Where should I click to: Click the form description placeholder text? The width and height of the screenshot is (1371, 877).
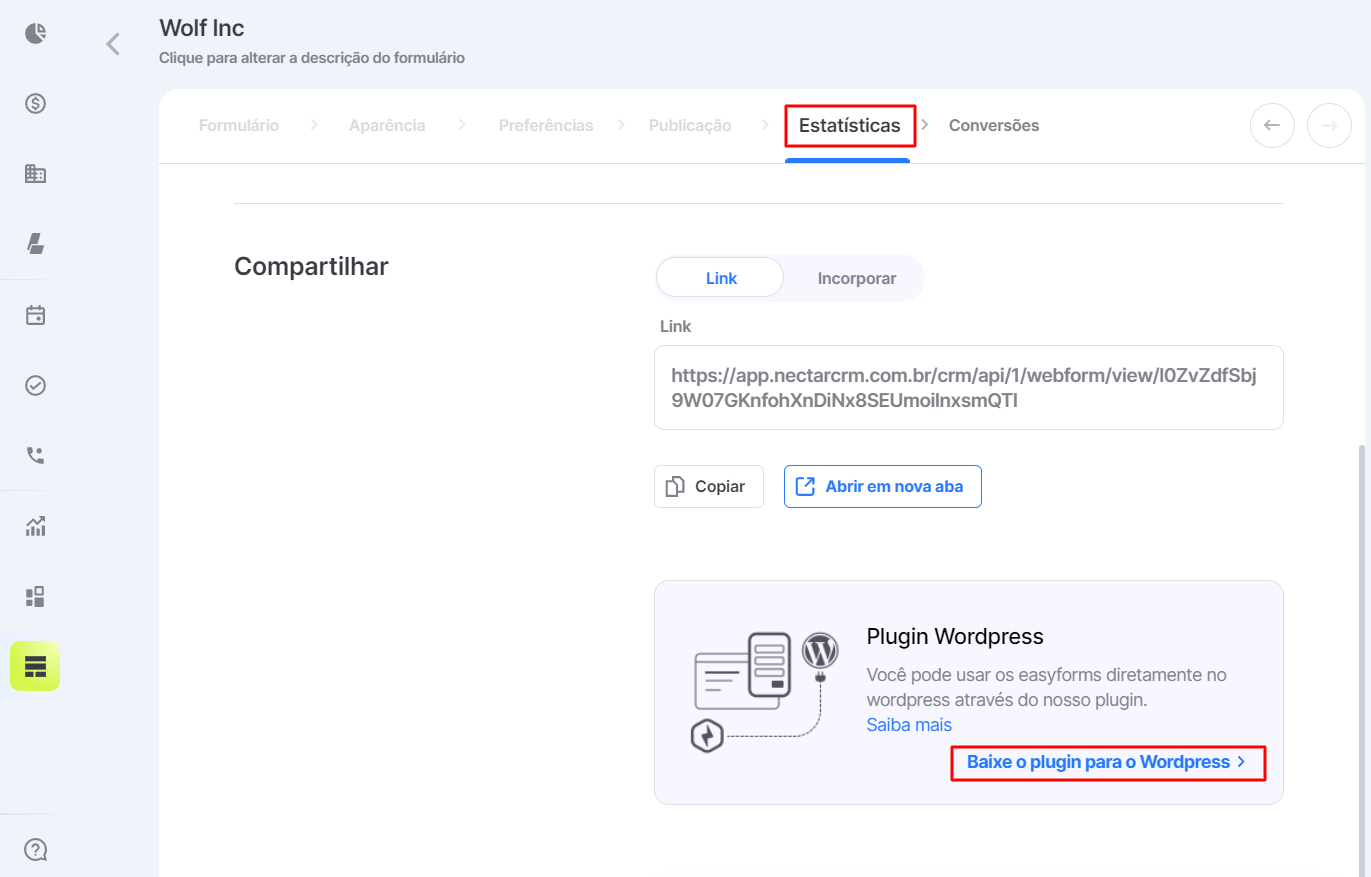[x=312, y=58]
